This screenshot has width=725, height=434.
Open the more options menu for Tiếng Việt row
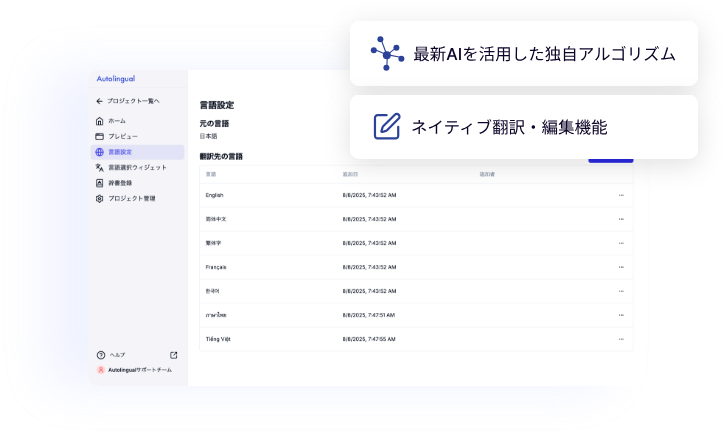coord(621,339)
